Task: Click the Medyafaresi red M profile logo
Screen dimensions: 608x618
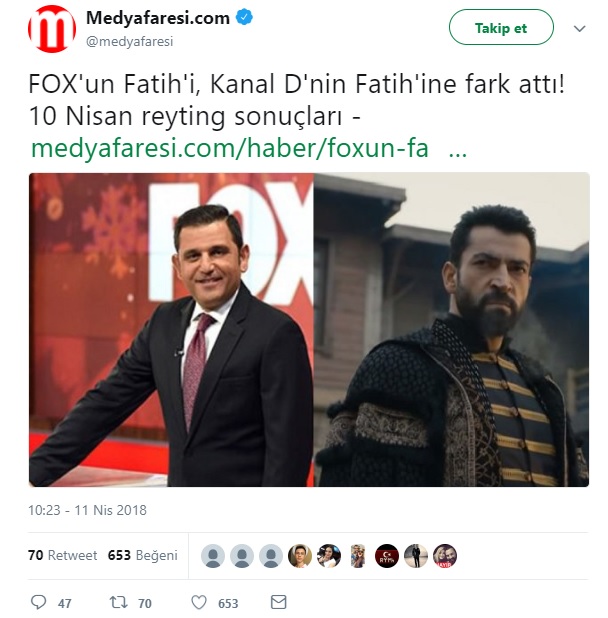Action: click(x=52, y=29)
